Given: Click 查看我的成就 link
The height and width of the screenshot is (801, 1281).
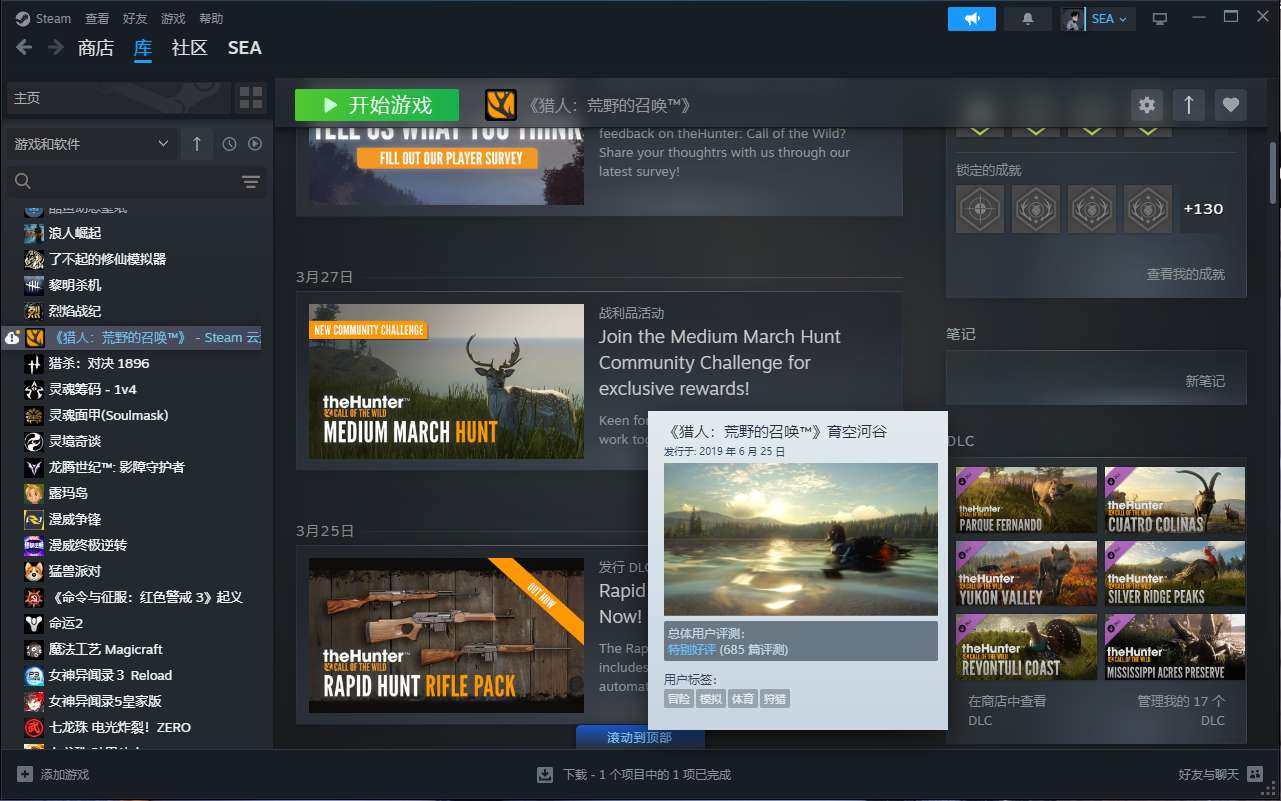Looking at the screenshot, I should [1185, 274].
